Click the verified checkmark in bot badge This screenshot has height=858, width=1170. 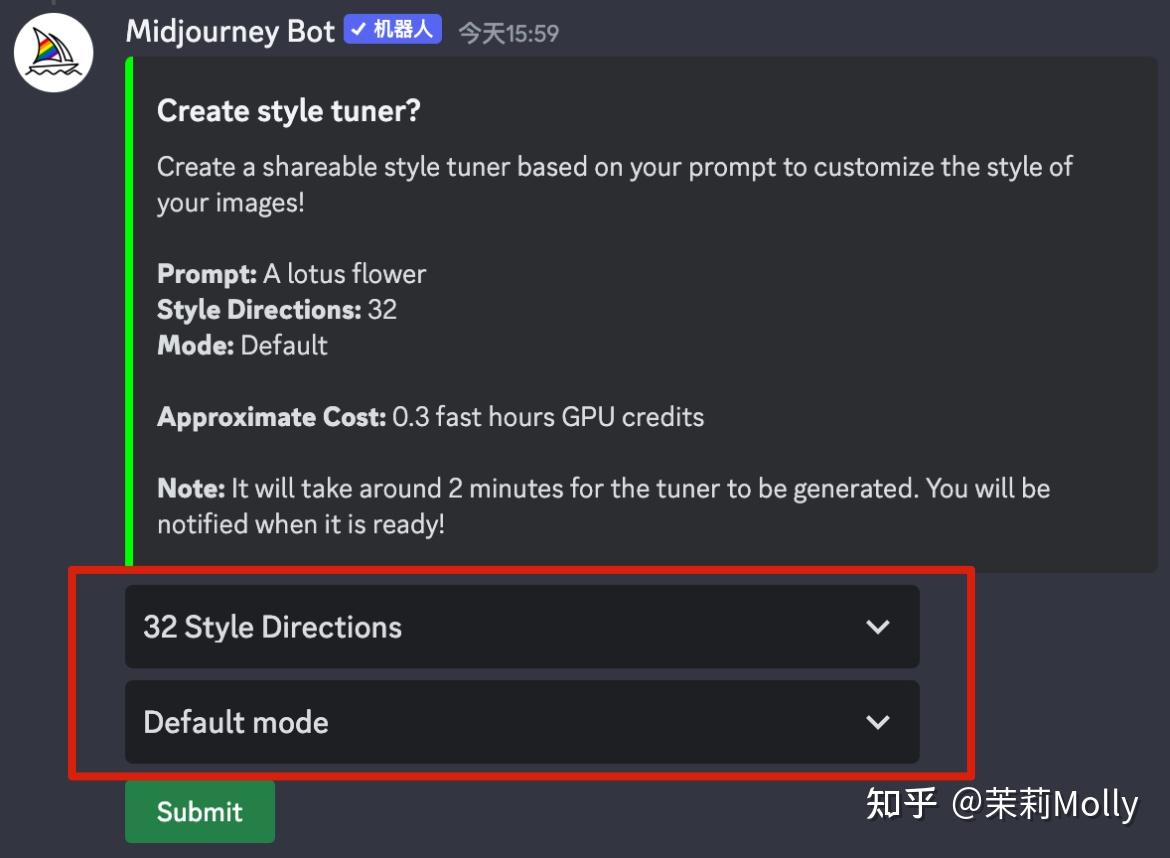[x=358, y=30]
